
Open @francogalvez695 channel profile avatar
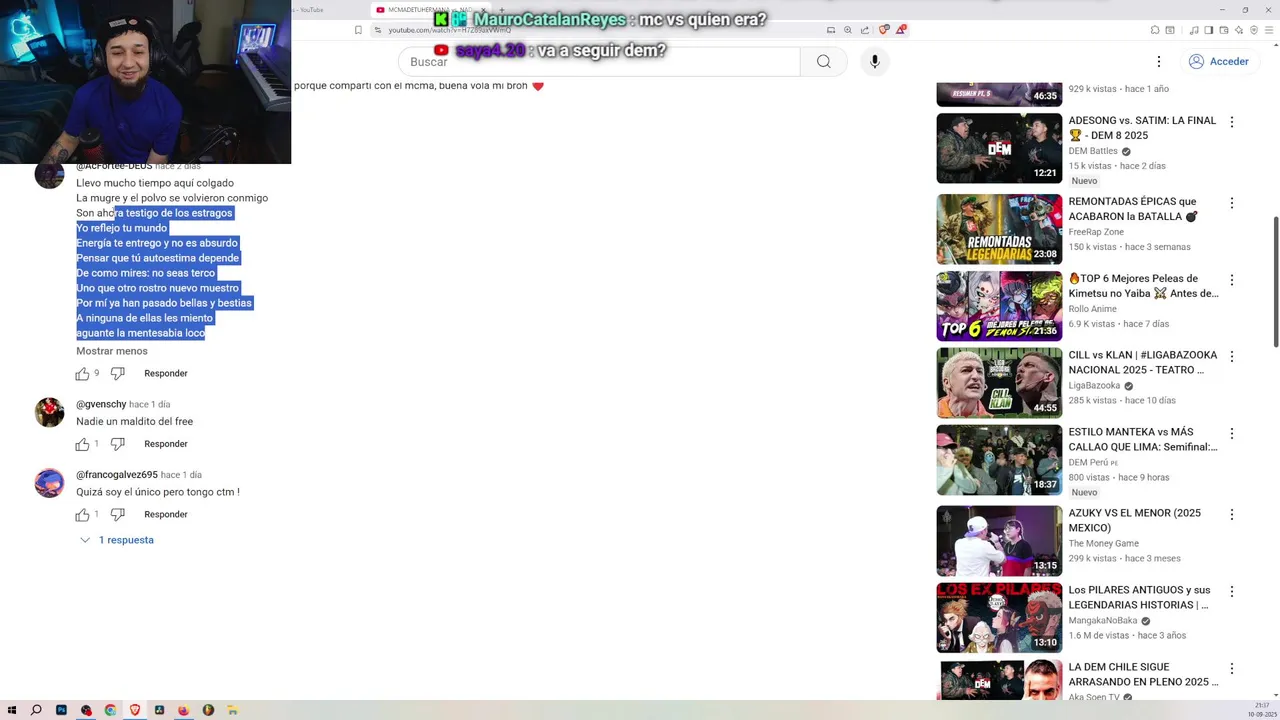(x=49, y=482)
